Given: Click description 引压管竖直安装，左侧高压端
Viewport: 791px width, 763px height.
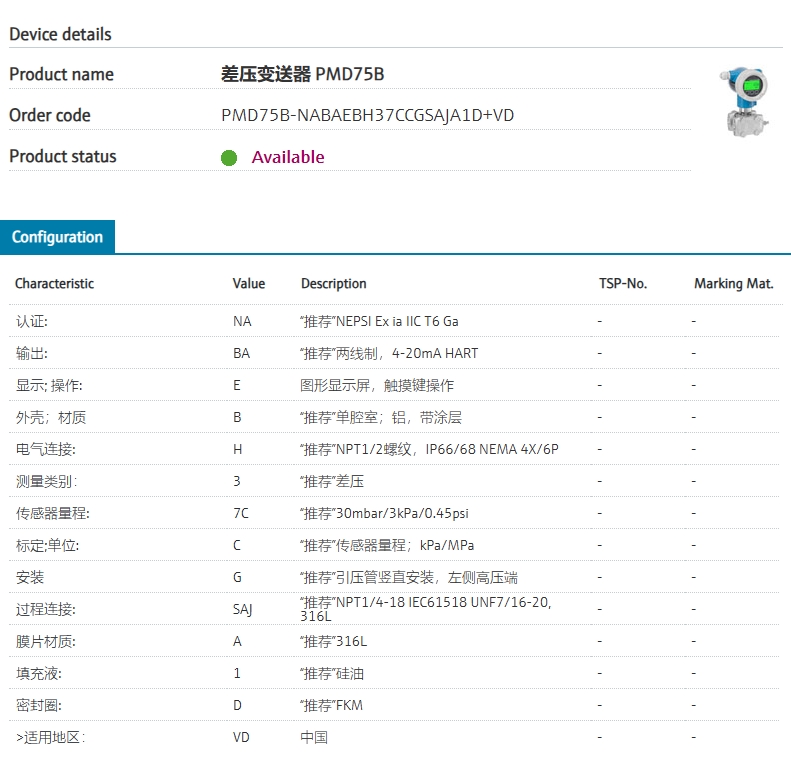Looking at the screenshot, I should point(409,577).
